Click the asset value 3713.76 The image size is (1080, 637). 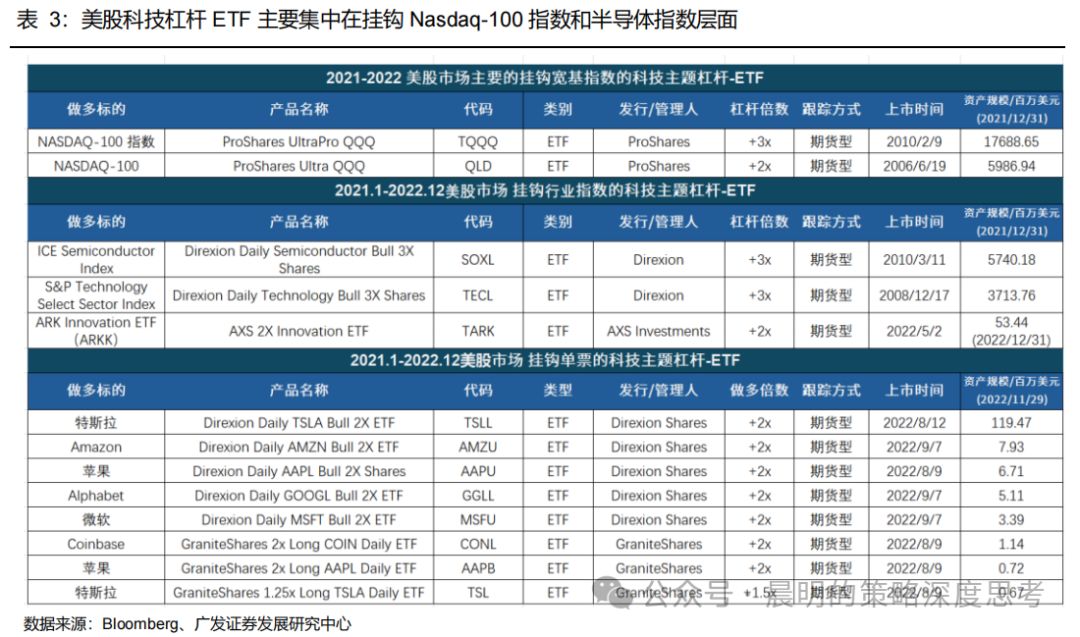(x=1011, y=295)
